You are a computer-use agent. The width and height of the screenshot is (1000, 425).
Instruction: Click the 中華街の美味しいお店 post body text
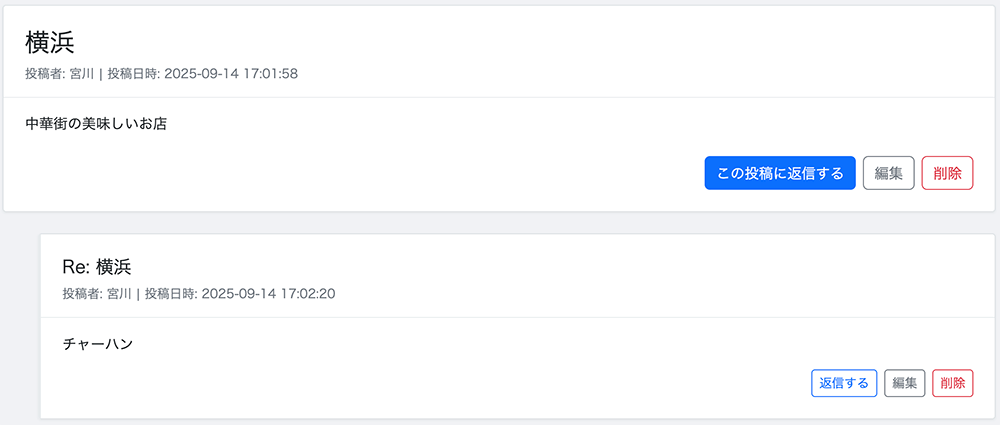[x=96, y=125]
